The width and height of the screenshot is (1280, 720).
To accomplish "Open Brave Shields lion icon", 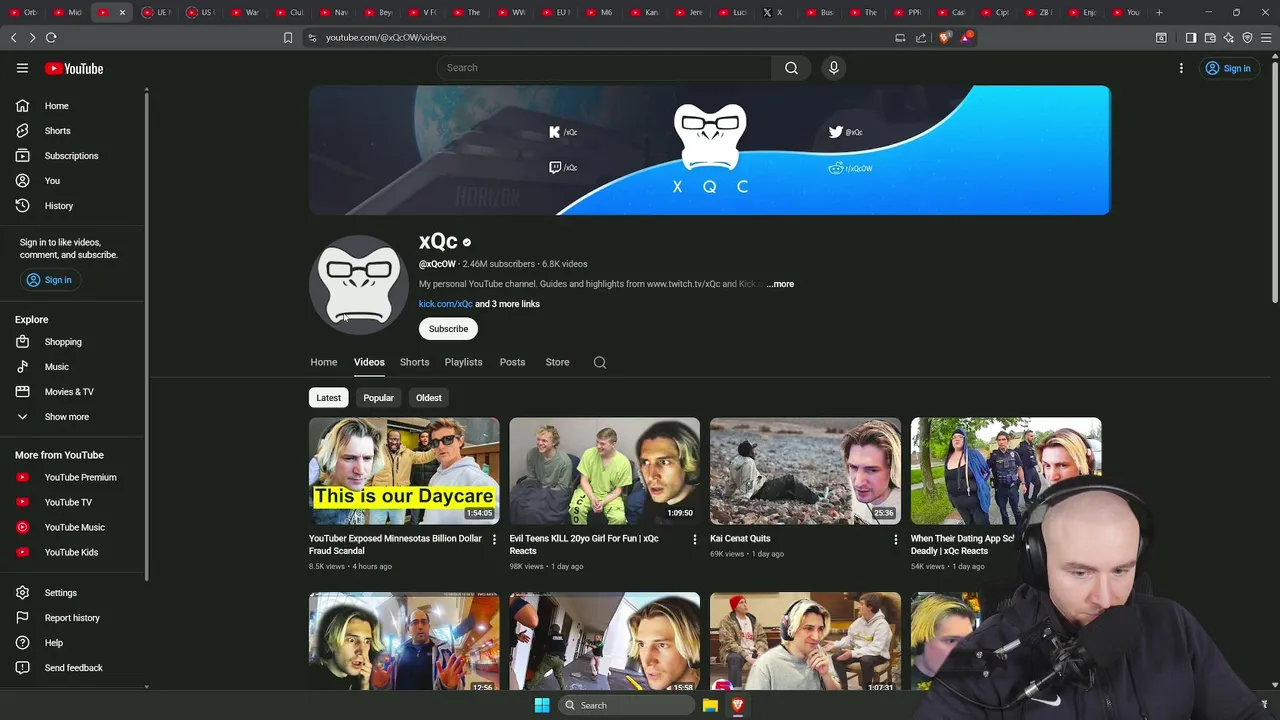I will point(945,38).
